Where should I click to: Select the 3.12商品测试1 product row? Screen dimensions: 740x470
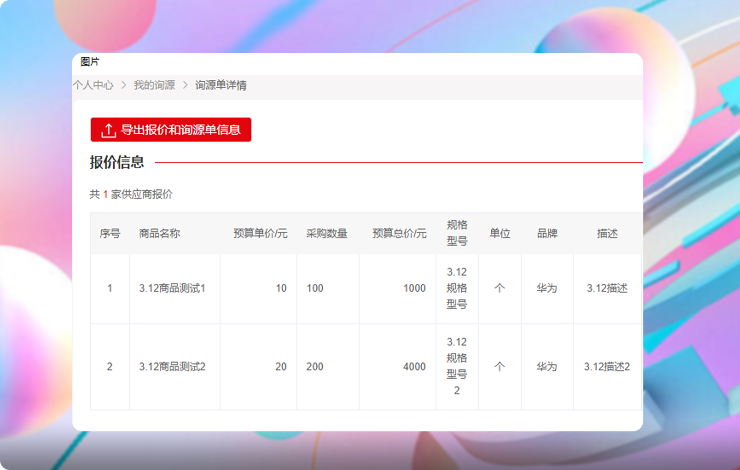click(172, 288)
